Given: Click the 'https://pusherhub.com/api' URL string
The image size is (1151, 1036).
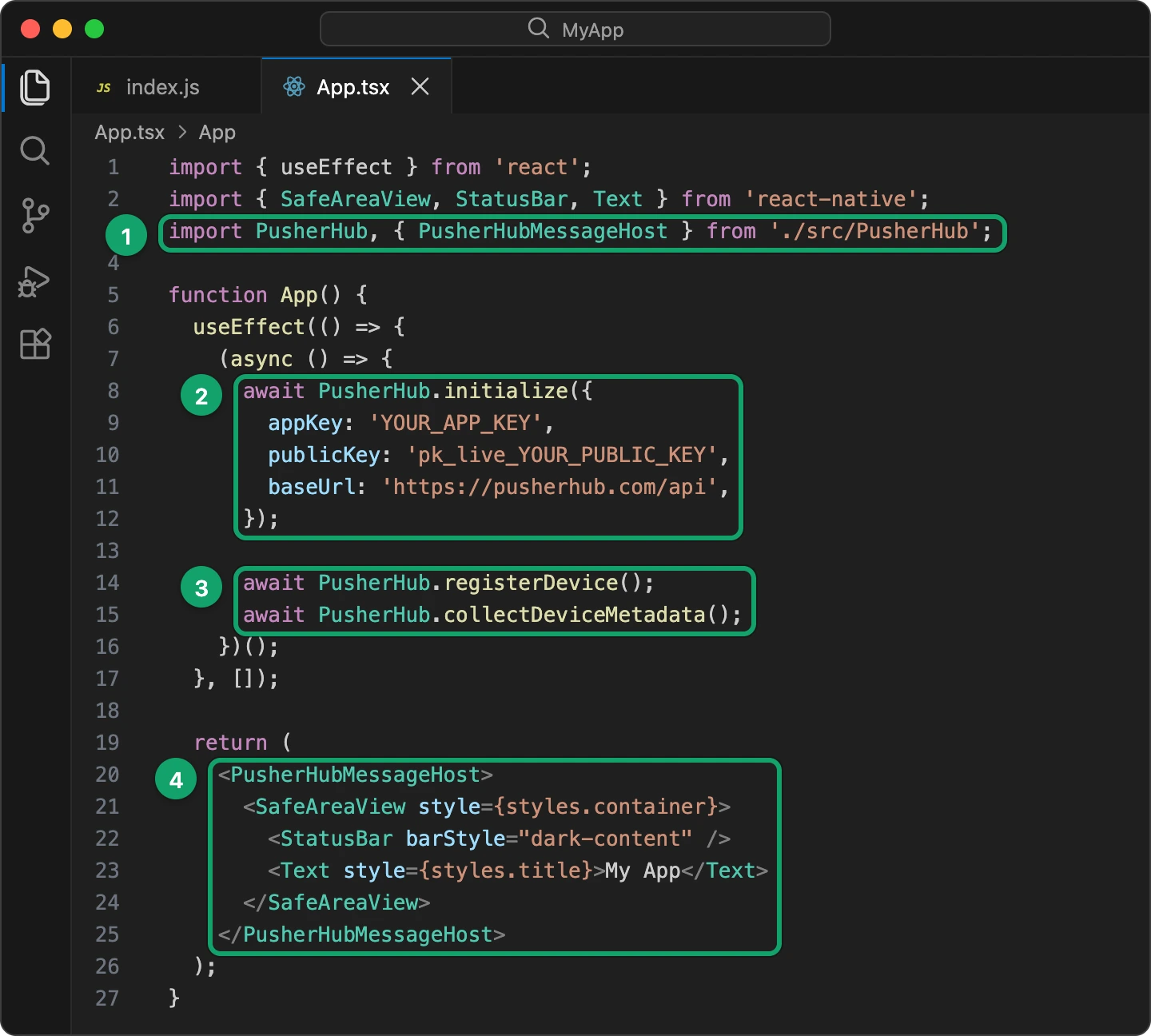Looking at the screenshot, I should (x=550, y=487).
